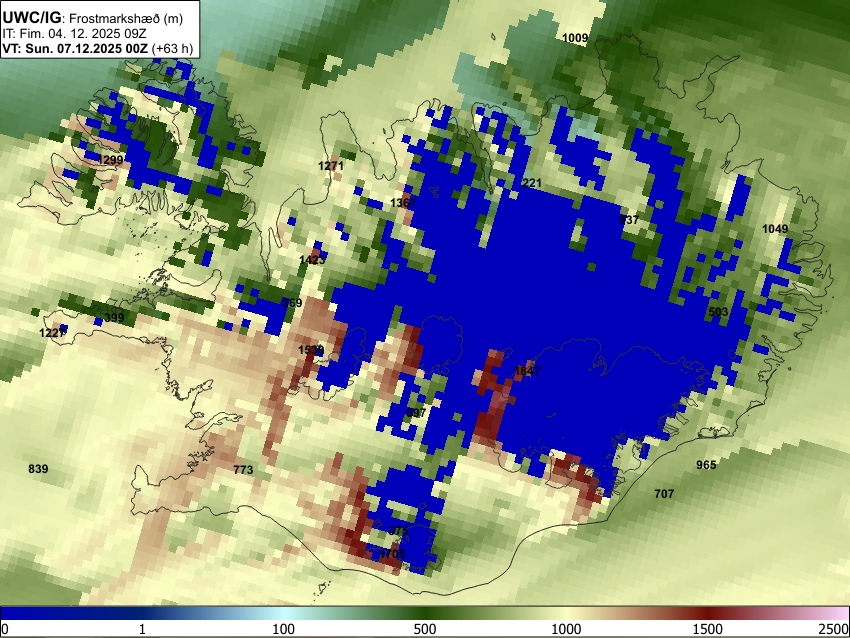This screenshot has height=638, width=850.
Task: Click the 0 label on color scale
Action: pyautogui.click(x=5, y=629)
